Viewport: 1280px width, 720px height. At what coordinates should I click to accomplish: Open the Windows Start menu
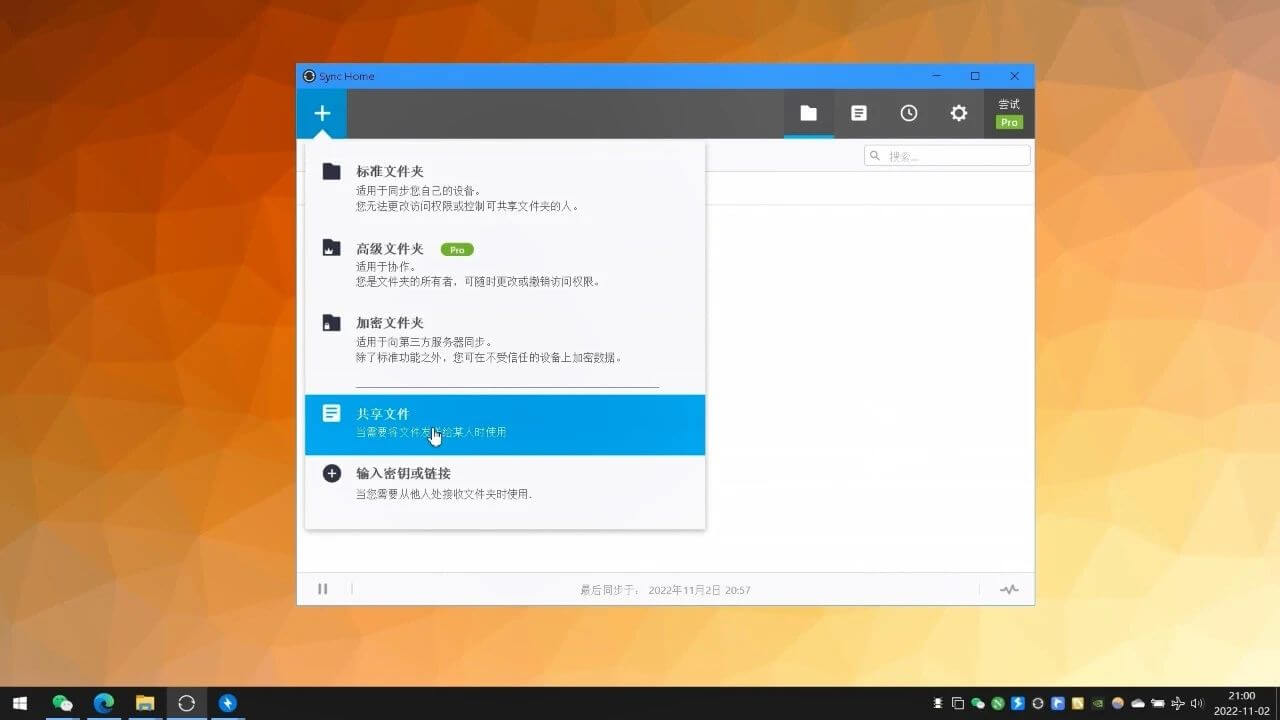click(x=19, y=703)
